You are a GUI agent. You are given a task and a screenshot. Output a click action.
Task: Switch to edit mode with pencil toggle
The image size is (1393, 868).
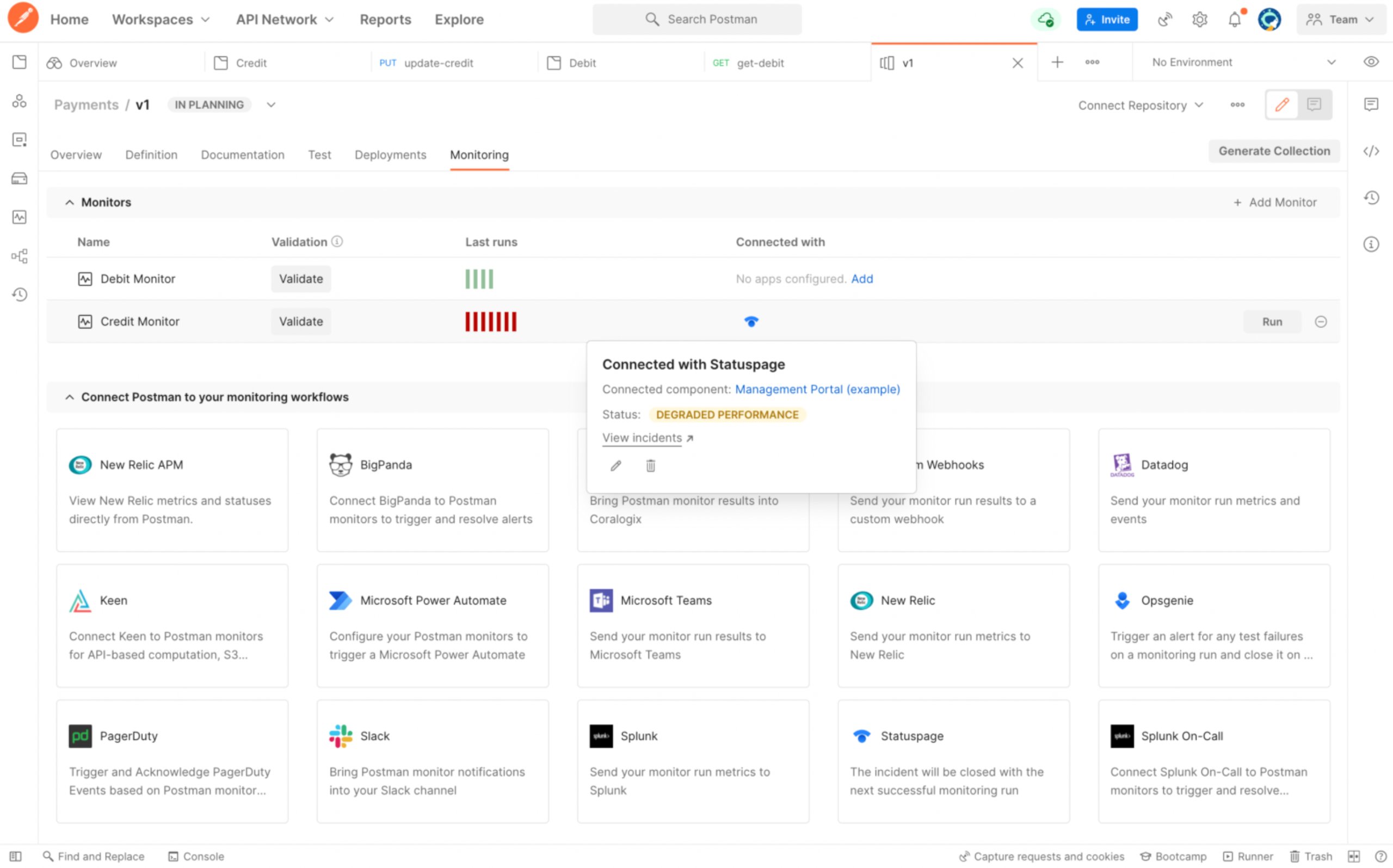(x=1282, y=104)
